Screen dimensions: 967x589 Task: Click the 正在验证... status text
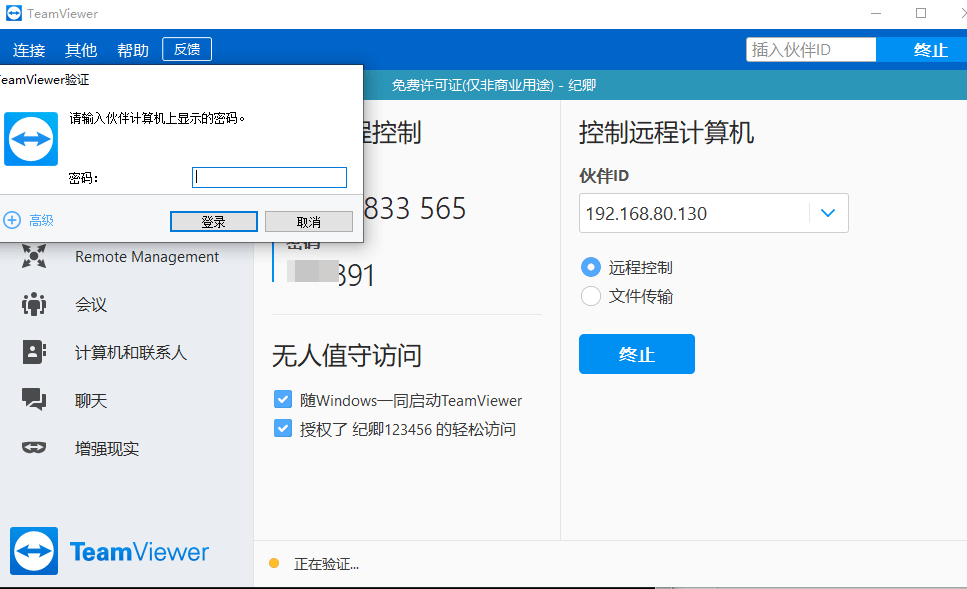click(326, 564)
